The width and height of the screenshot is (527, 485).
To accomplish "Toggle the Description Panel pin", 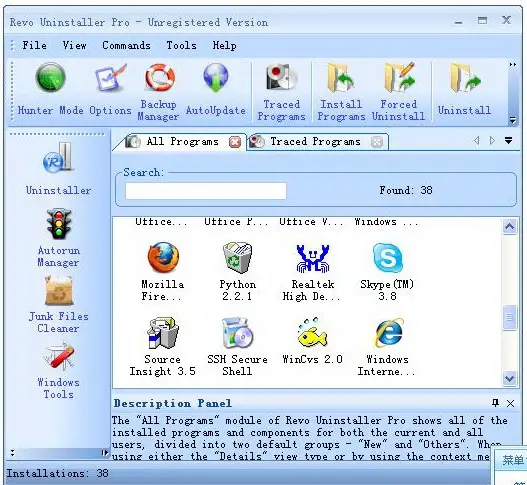I will [495, 403].
